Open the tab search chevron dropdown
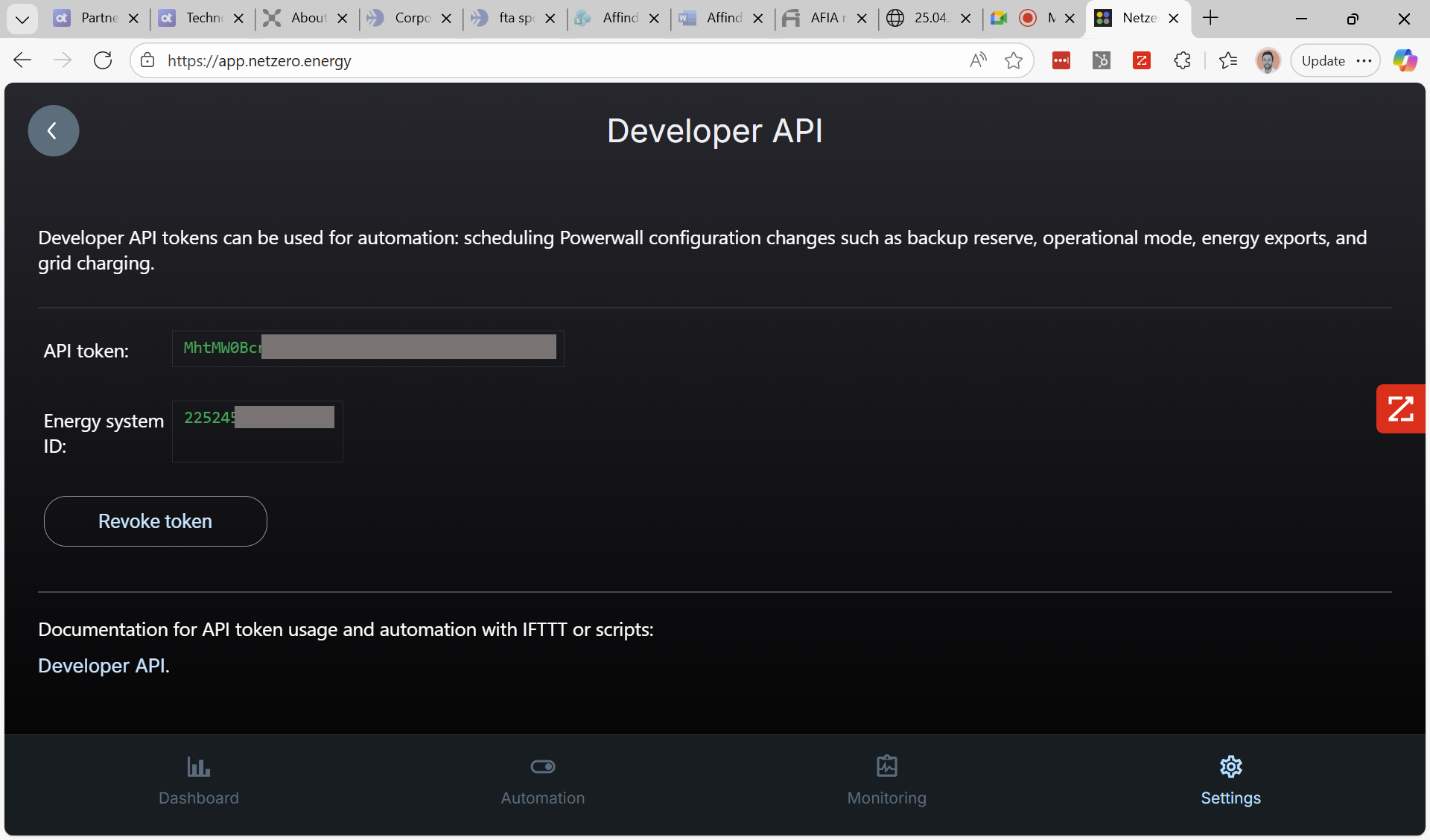 click(22, 19)
